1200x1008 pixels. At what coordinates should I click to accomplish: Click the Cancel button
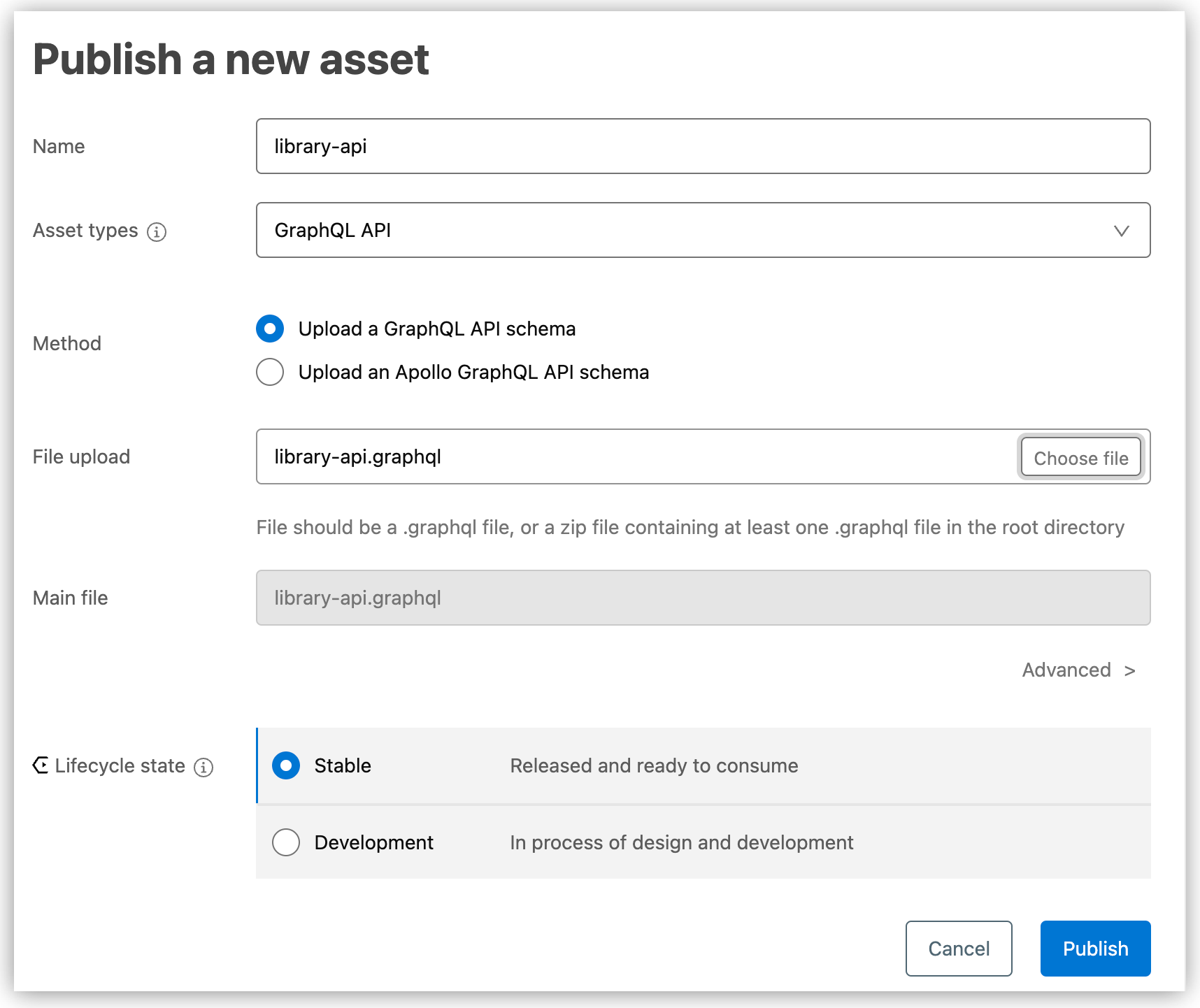click(959, 949)
